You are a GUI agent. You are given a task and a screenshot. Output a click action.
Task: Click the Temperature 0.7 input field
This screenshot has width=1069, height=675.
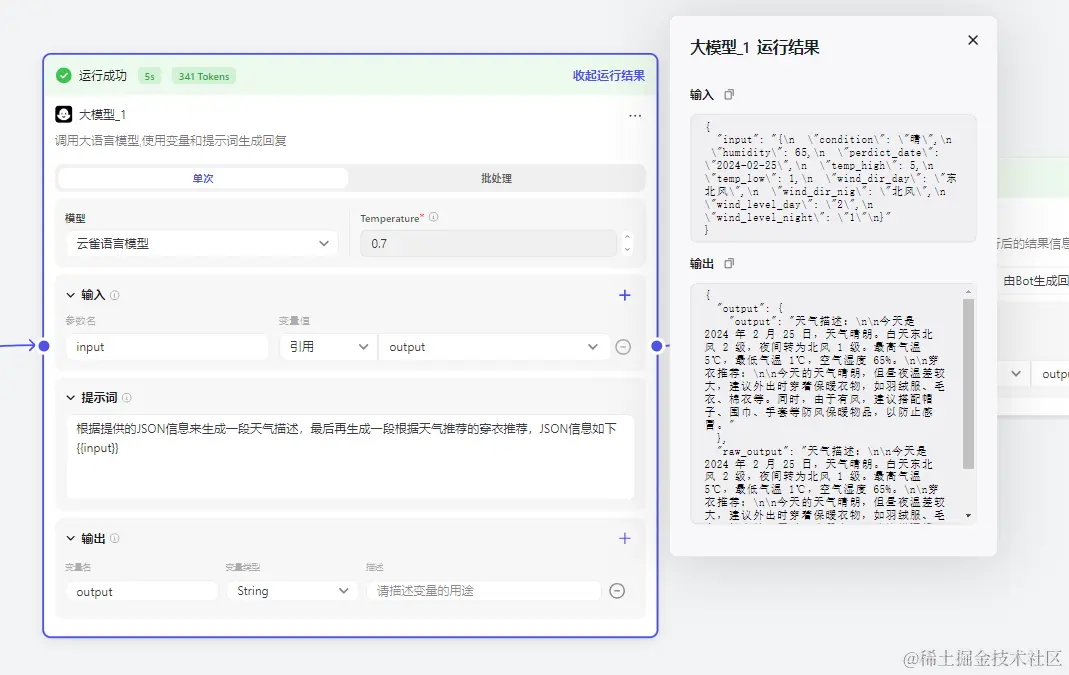click(489, 243)
